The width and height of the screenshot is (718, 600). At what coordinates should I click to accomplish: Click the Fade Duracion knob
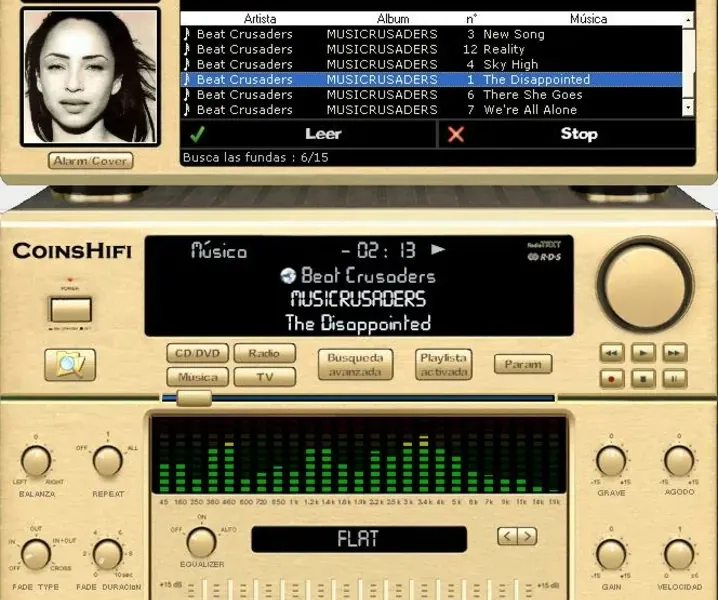(108, 554)
